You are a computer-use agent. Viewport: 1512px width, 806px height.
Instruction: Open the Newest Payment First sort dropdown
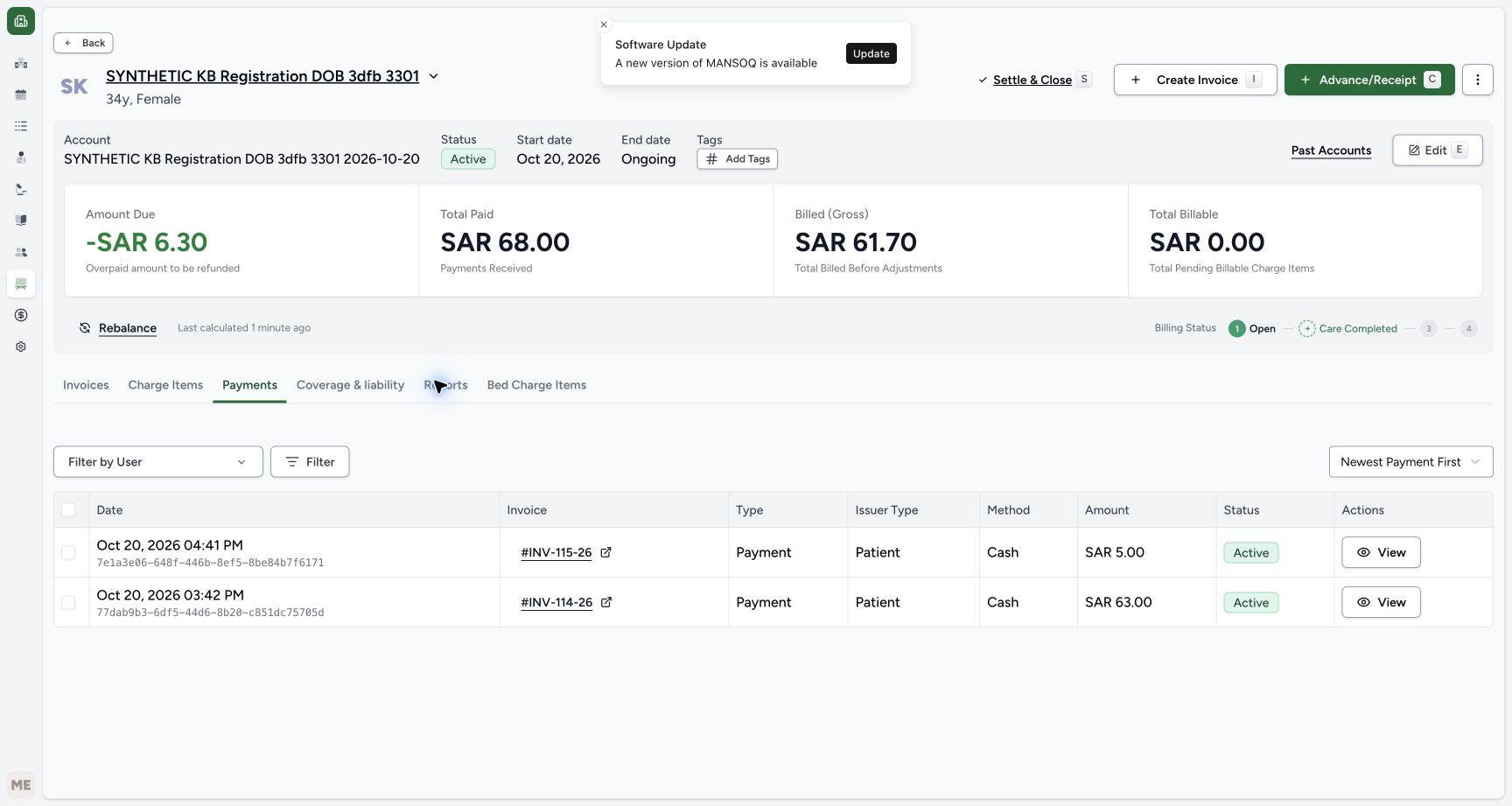1410,462
